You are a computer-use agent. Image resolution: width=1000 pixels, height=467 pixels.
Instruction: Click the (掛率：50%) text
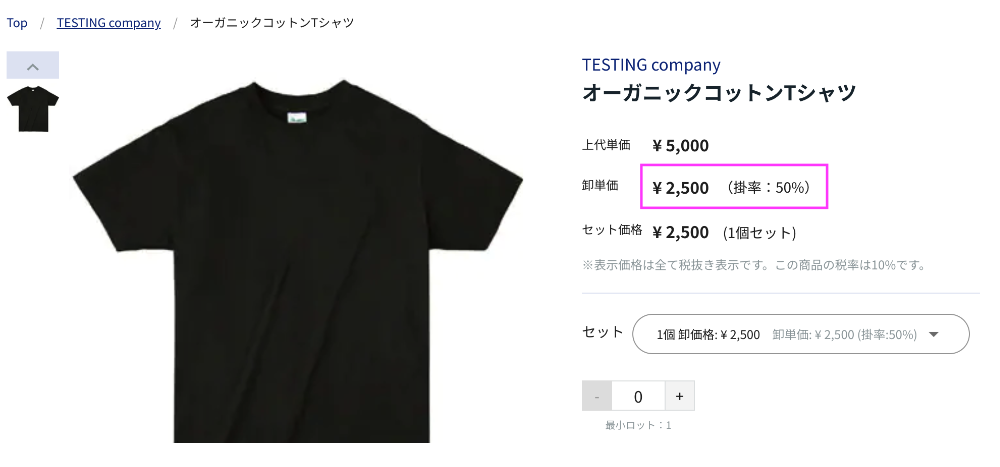tap(768, 188)
